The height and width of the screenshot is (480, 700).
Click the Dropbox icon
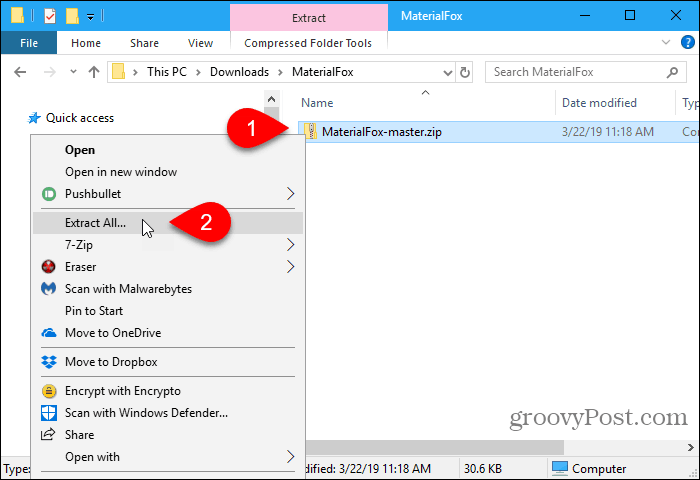pos(49,362)
